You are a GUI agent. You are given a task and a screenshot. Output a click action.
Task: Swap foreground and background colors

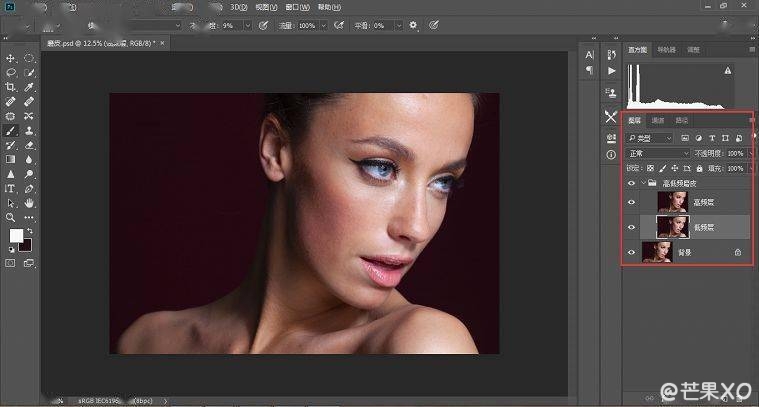(30, 231)
